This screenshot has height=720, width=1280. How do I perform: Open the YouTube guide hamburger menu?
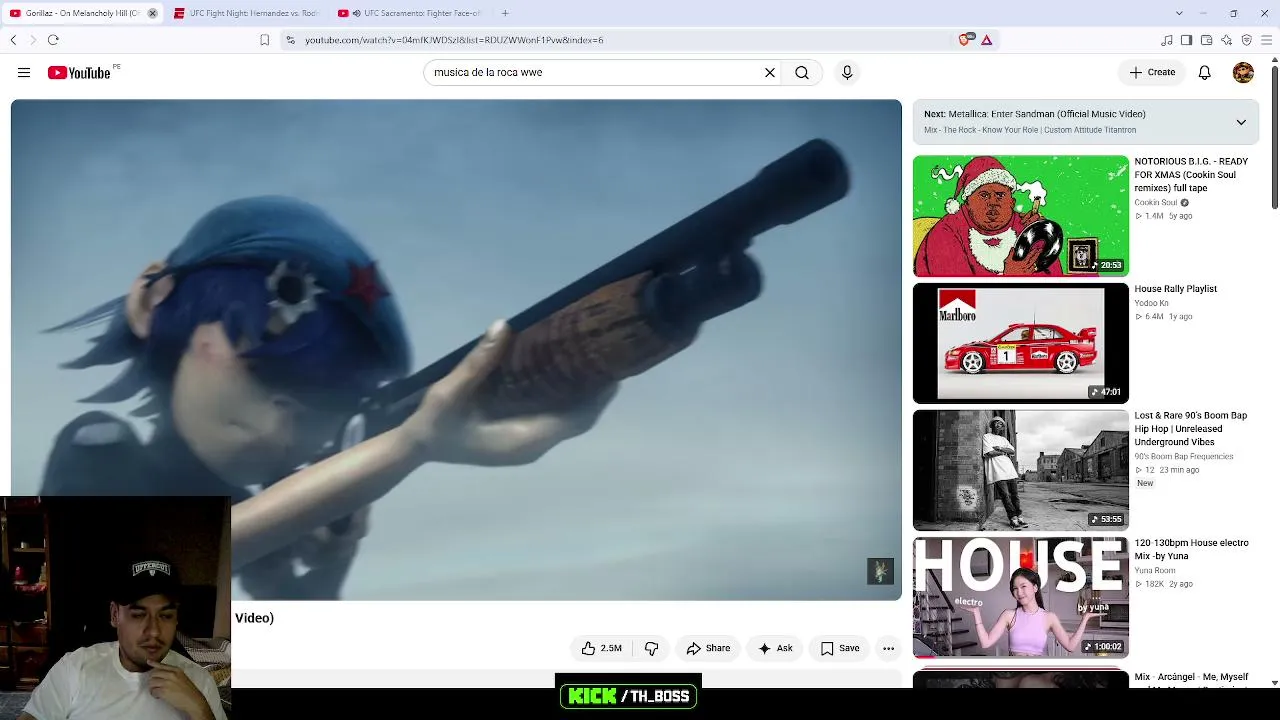coord(24,72)
